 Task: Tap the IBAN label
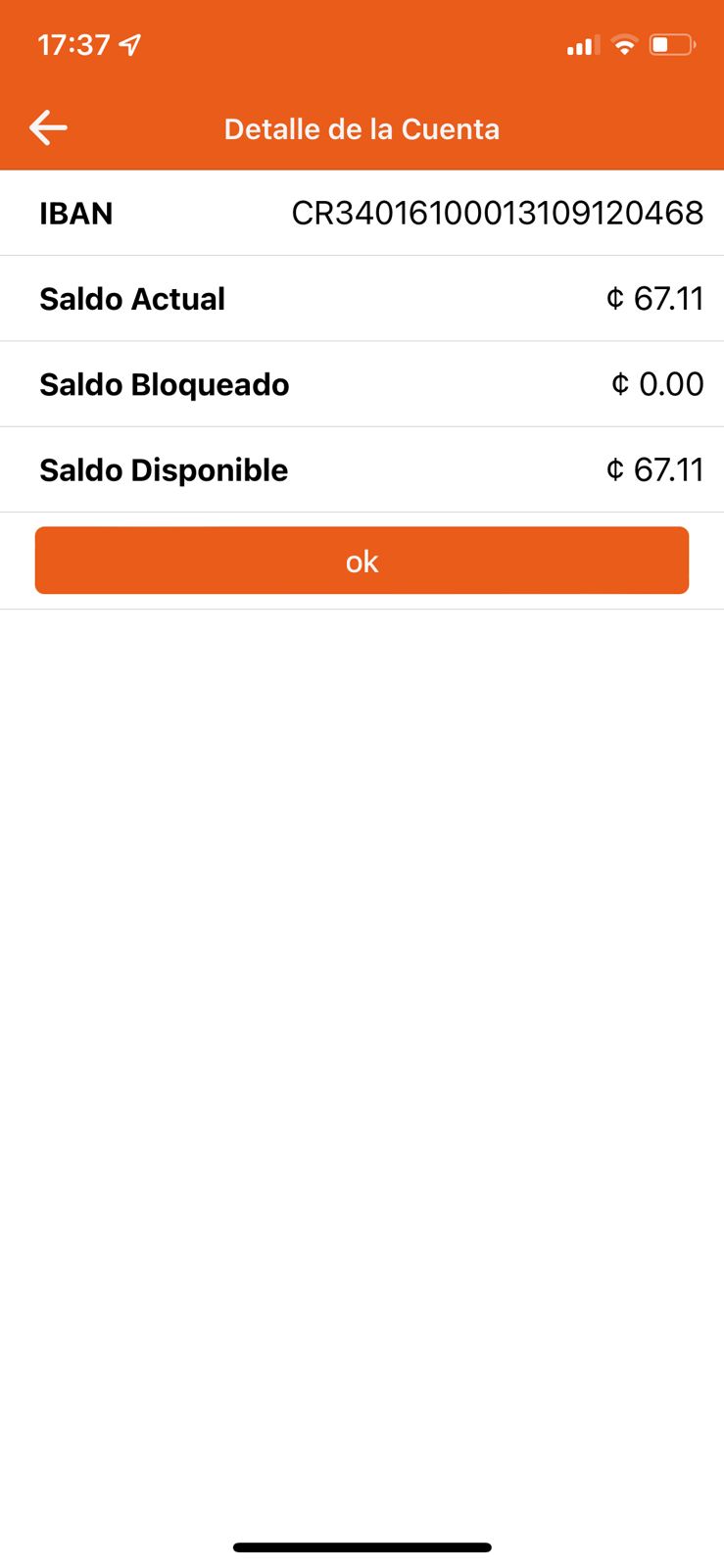click(x=75, y=214)
